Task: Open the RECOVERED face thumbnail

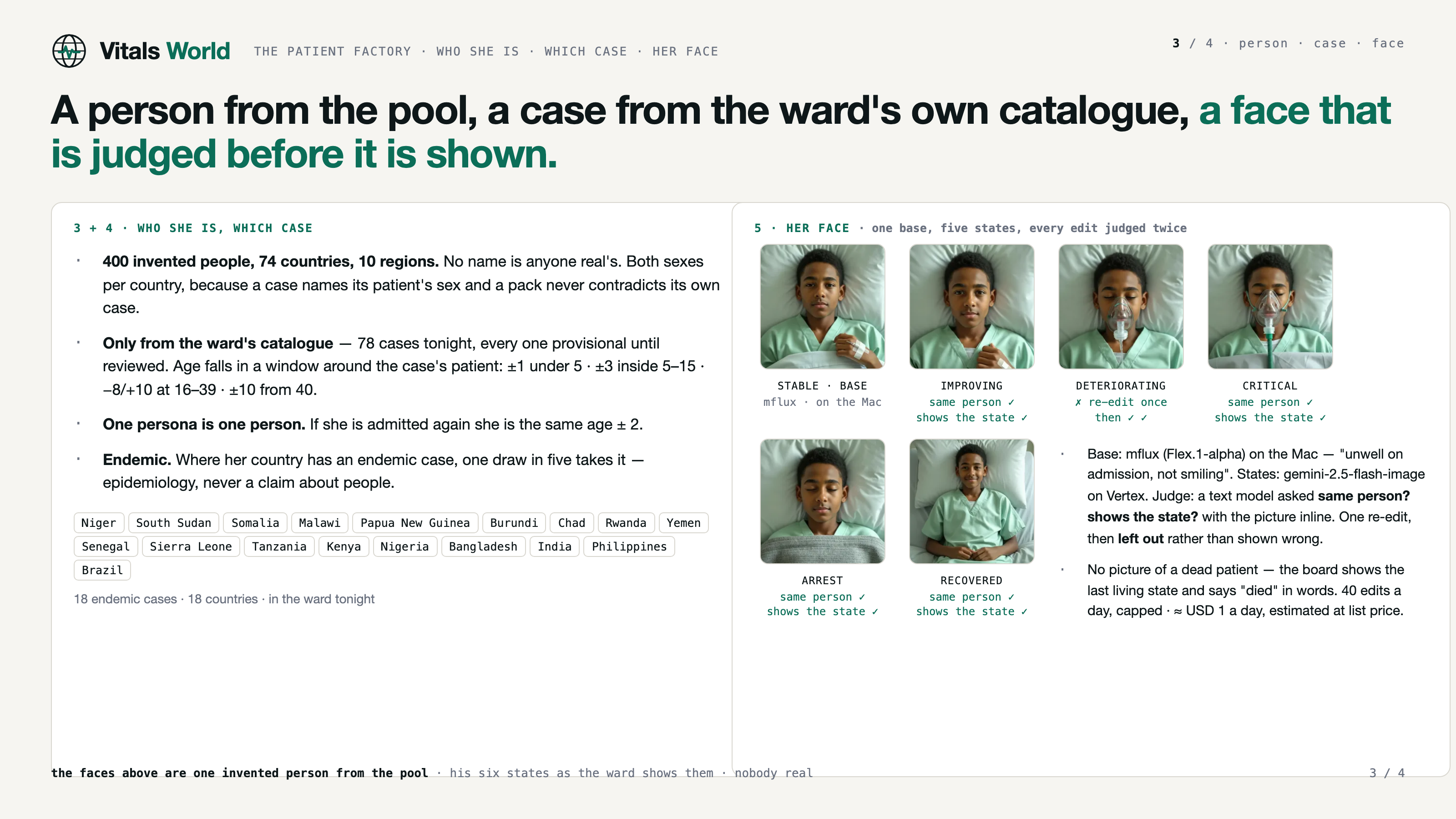Action: point(971,501)
